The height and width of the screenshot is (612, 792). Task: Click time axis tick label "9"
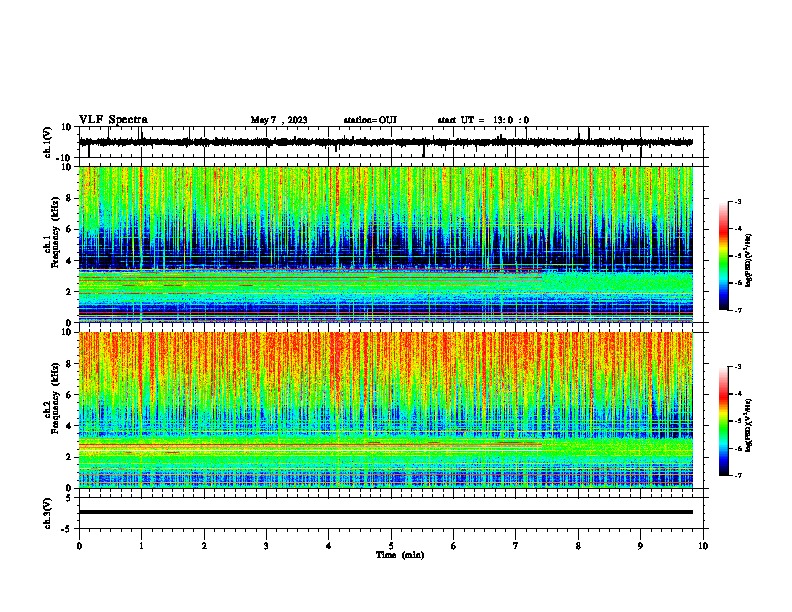click(x=640, y=546)
